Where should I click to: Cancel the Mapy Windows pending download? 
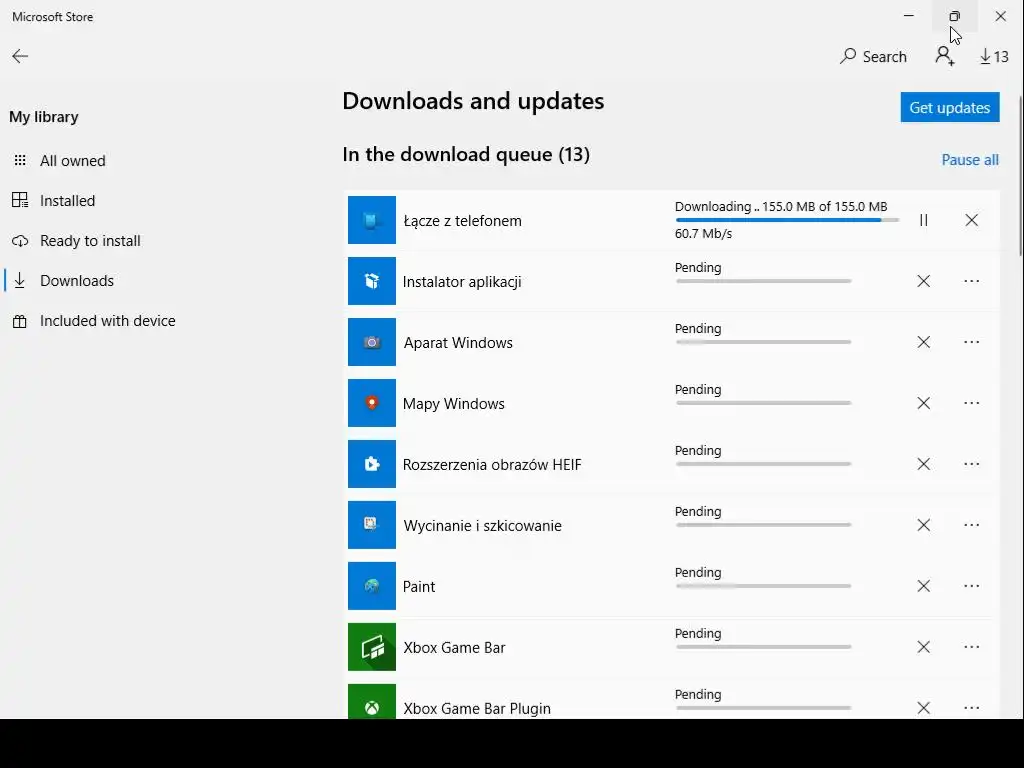tap(923, 403)
